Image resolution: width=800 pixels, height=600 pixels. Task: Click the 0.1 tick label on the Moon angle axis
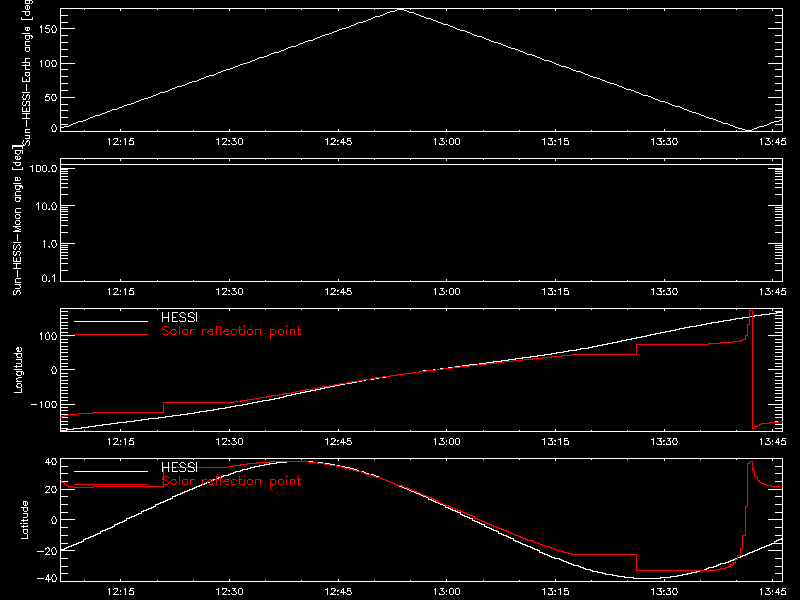[49, 279]
